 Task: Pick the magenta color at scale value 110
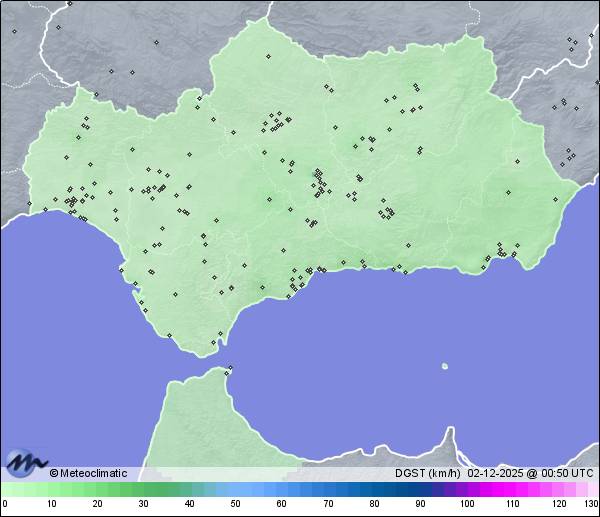point(512,489)
